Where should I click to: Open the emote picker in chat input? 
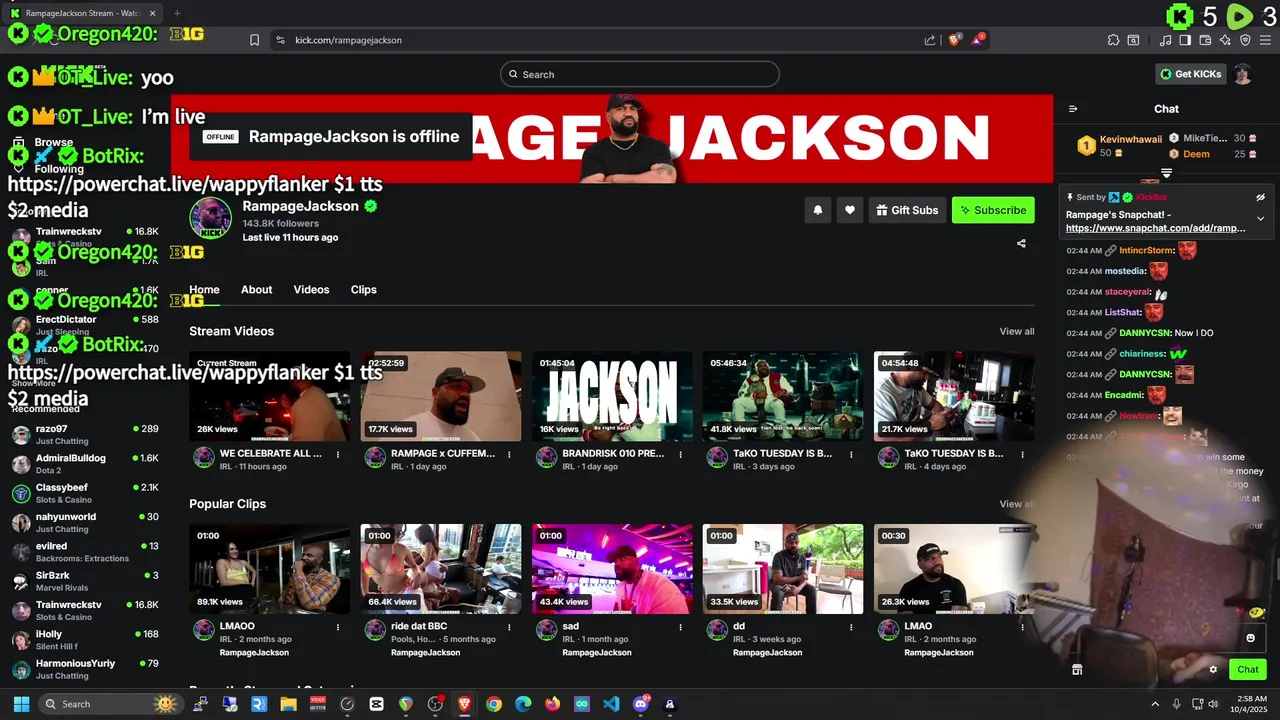point(1250,638)
